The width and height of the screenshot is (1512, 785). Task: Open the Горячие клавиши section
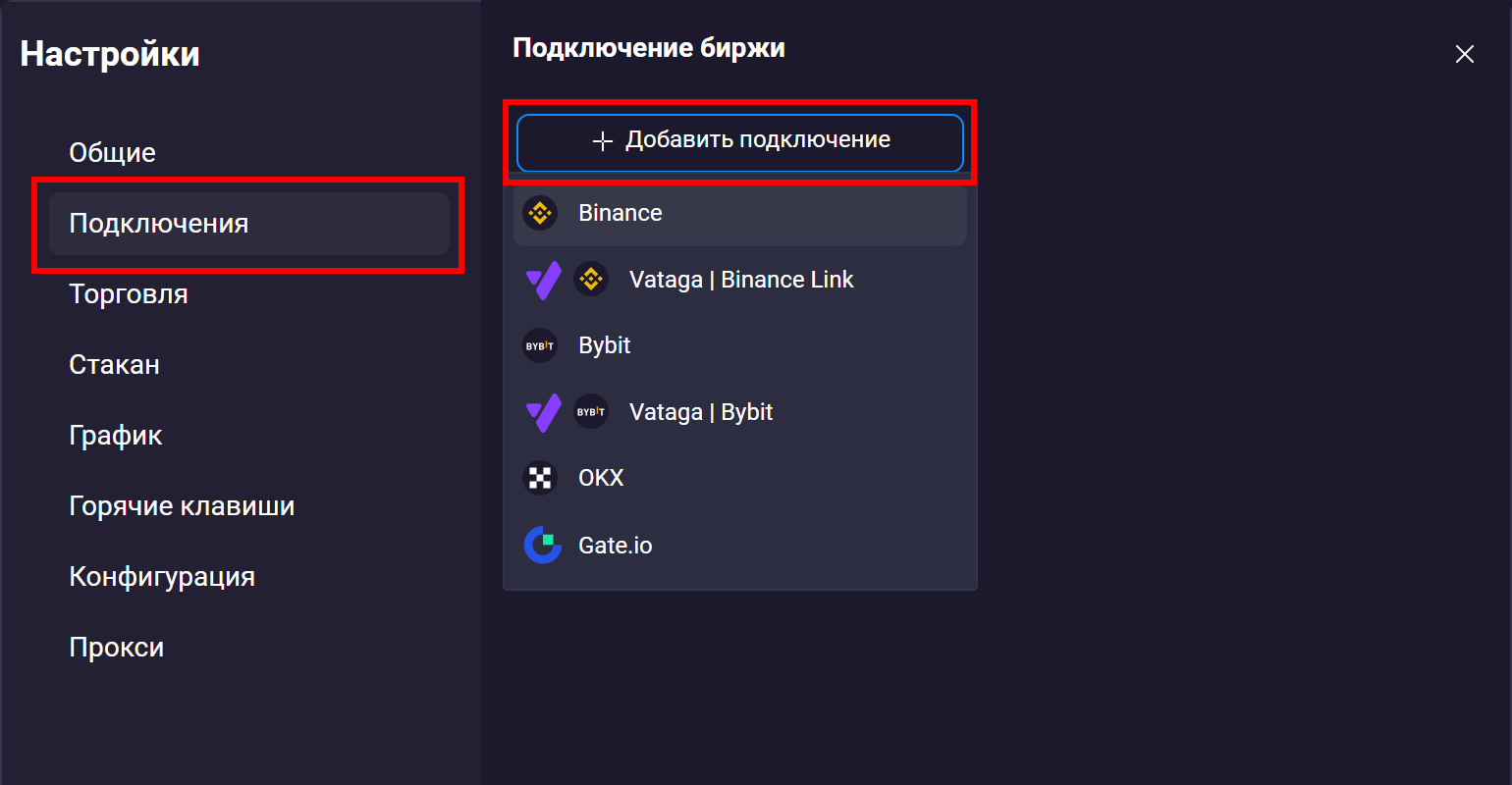point(182,506)
